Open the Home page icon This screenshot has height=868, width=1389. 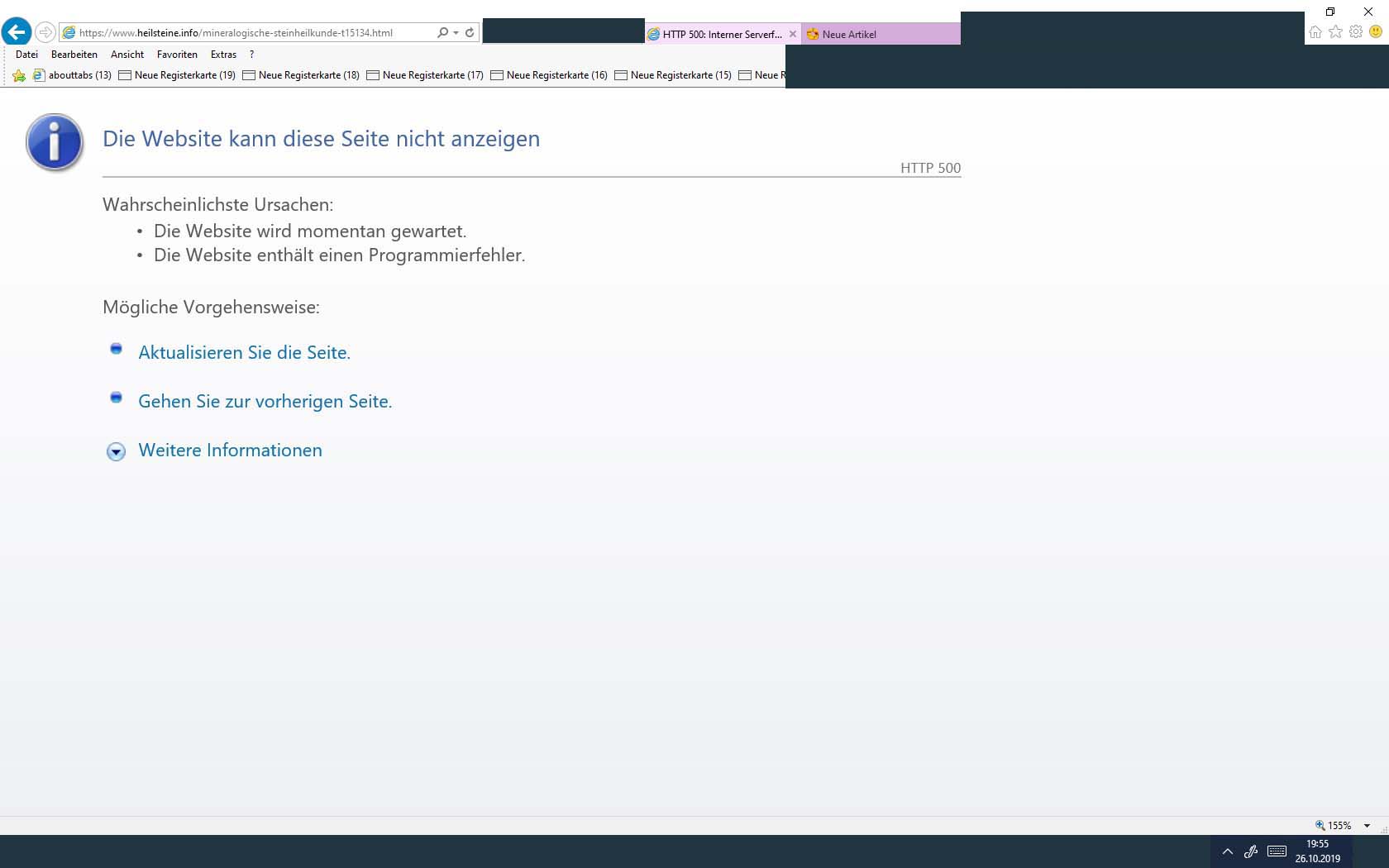[1315, 32]
